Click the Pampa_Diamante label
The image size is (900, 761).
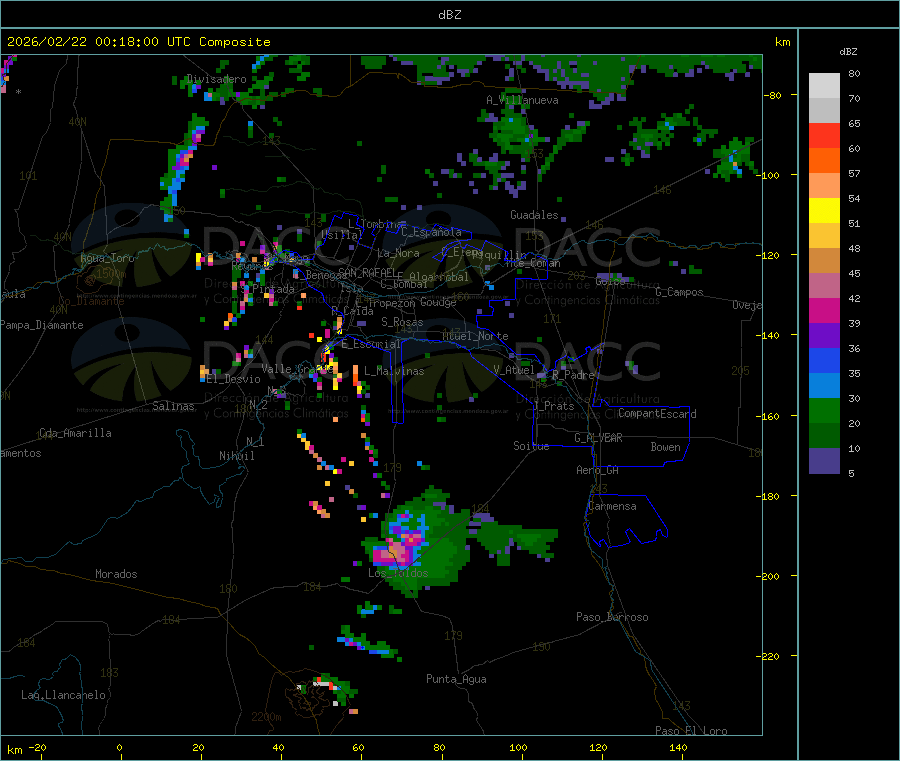tap(42, 325)
